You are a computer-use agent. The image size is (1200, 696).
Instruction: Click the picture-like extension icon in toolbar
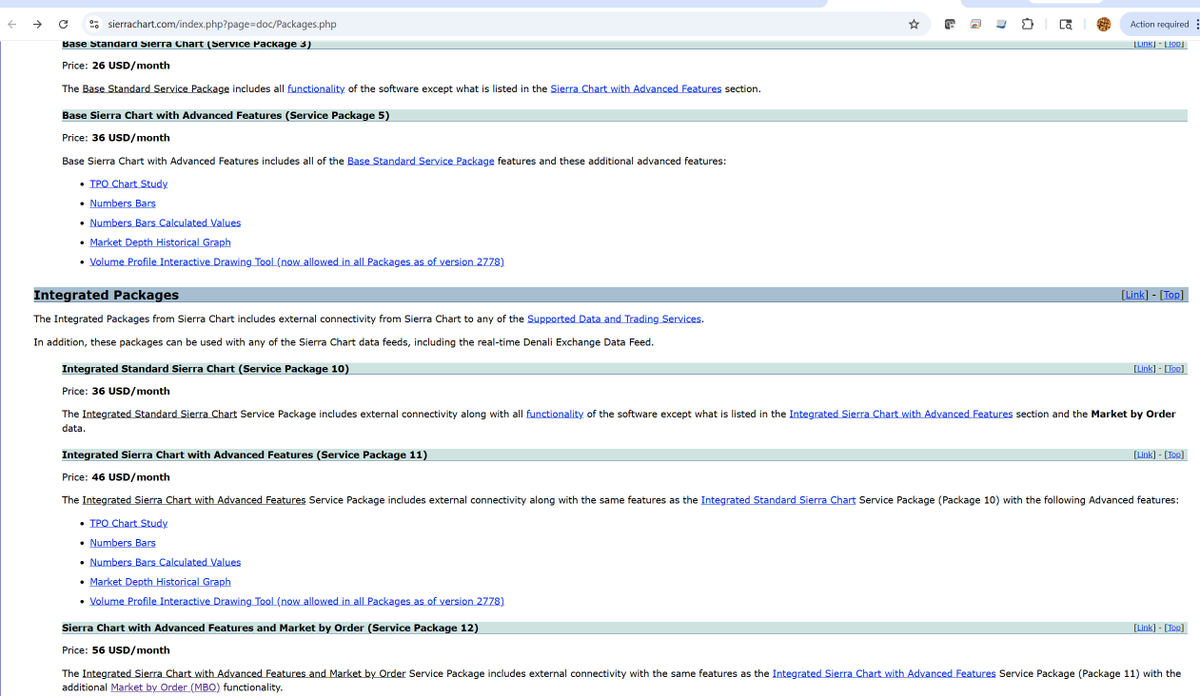[x=976, y=24]
